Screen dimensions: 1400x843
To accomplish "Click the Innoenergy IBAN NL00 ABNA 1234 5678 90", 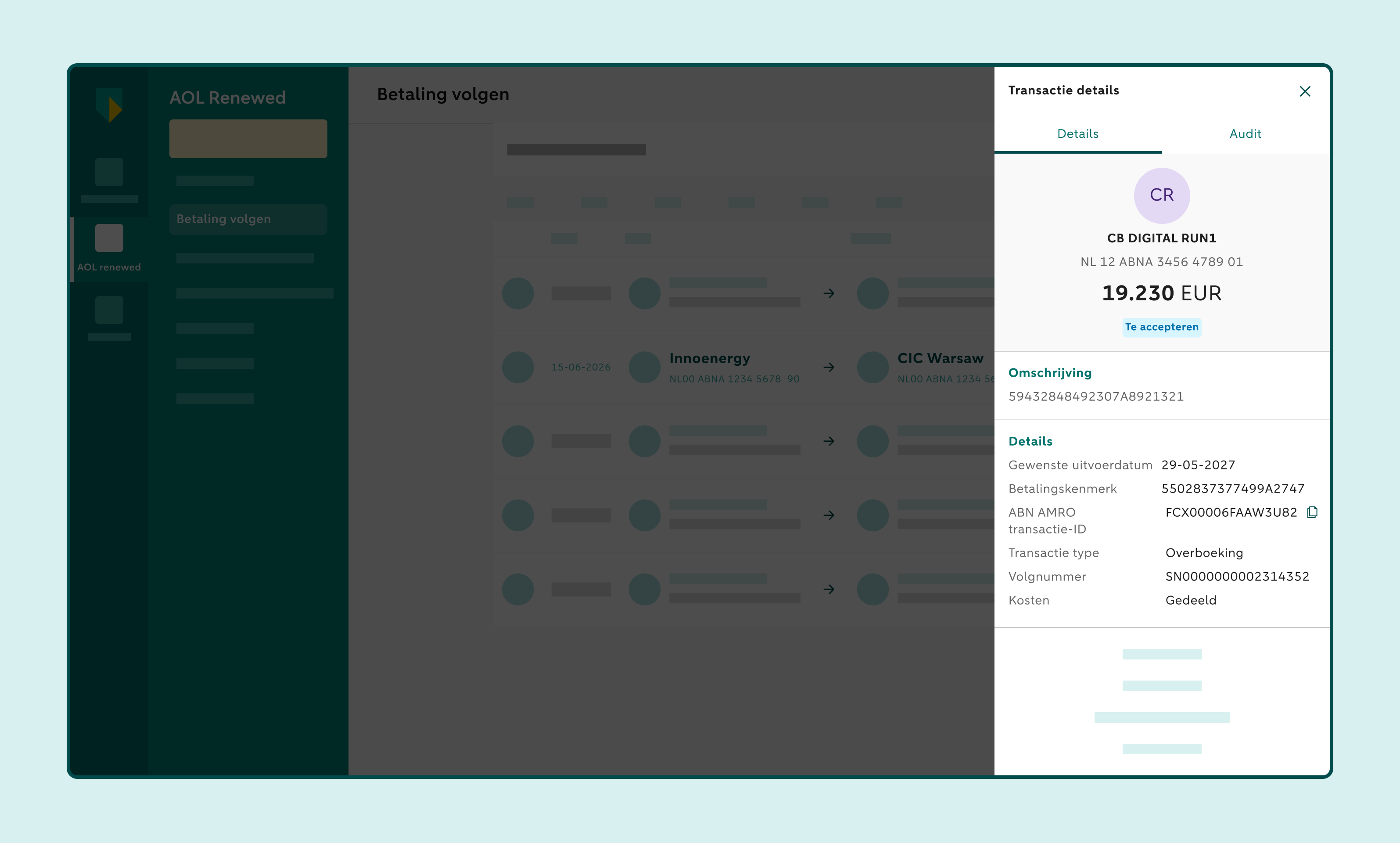I will coord(734,379).
